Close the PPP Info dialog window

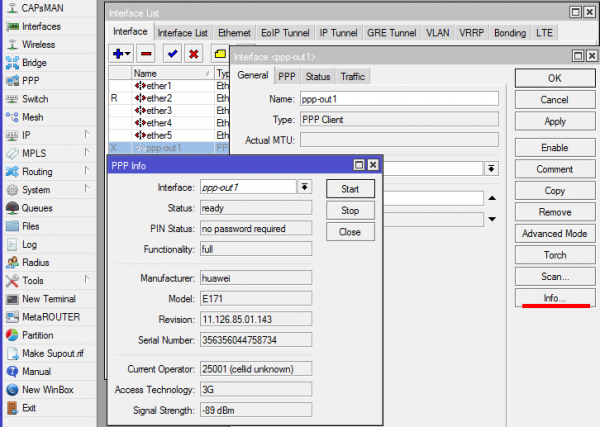coord(372,164)
